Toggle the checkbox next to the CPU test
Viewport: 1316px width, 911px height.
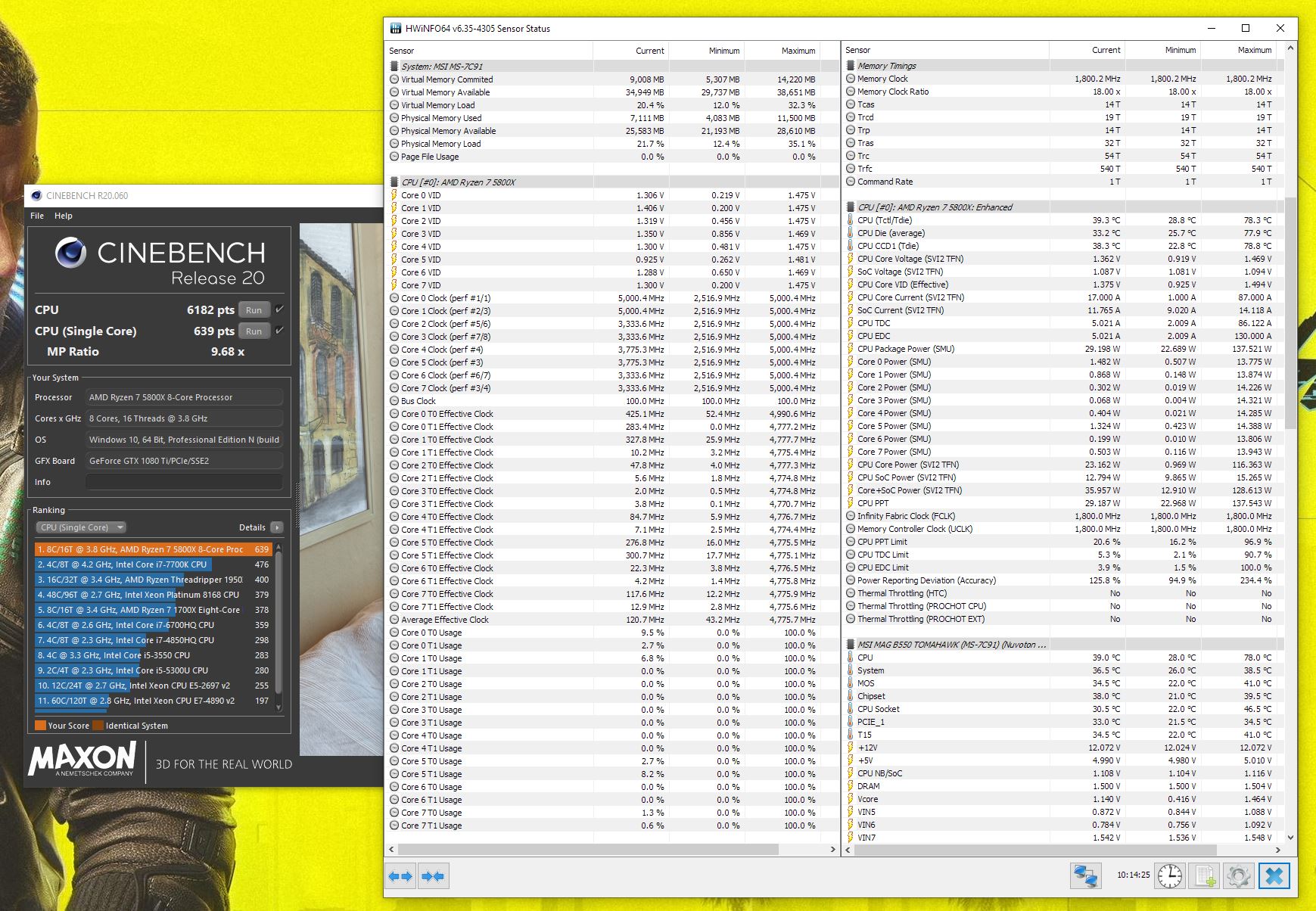(279, 309)
